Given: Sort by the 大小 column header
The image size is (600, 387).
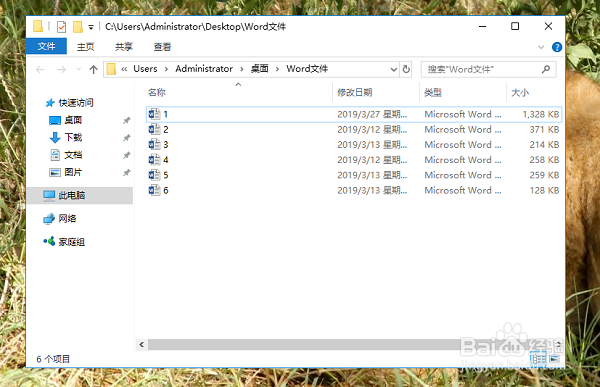Looking at the screenshot, I should coord(520,92).
